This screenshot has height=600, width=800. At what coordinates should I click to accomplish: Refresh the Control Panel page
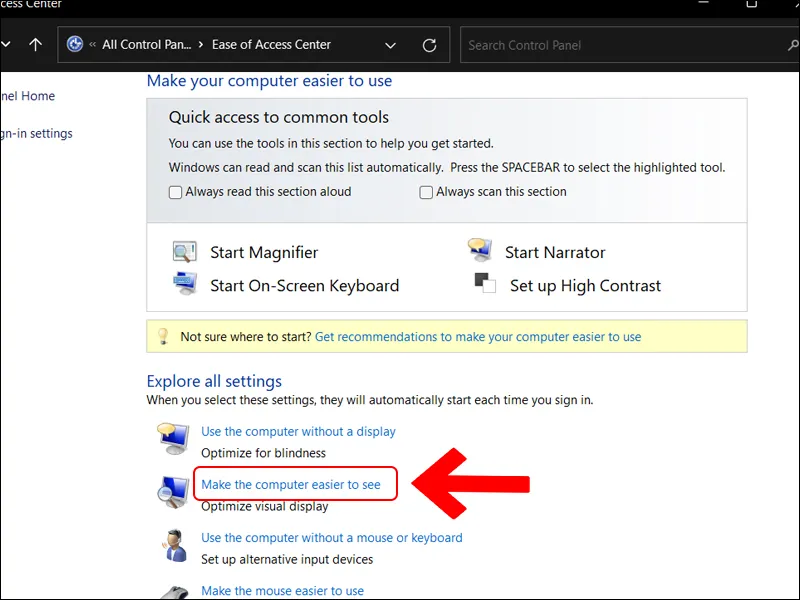pyautogui.click(x=430, y=45)
